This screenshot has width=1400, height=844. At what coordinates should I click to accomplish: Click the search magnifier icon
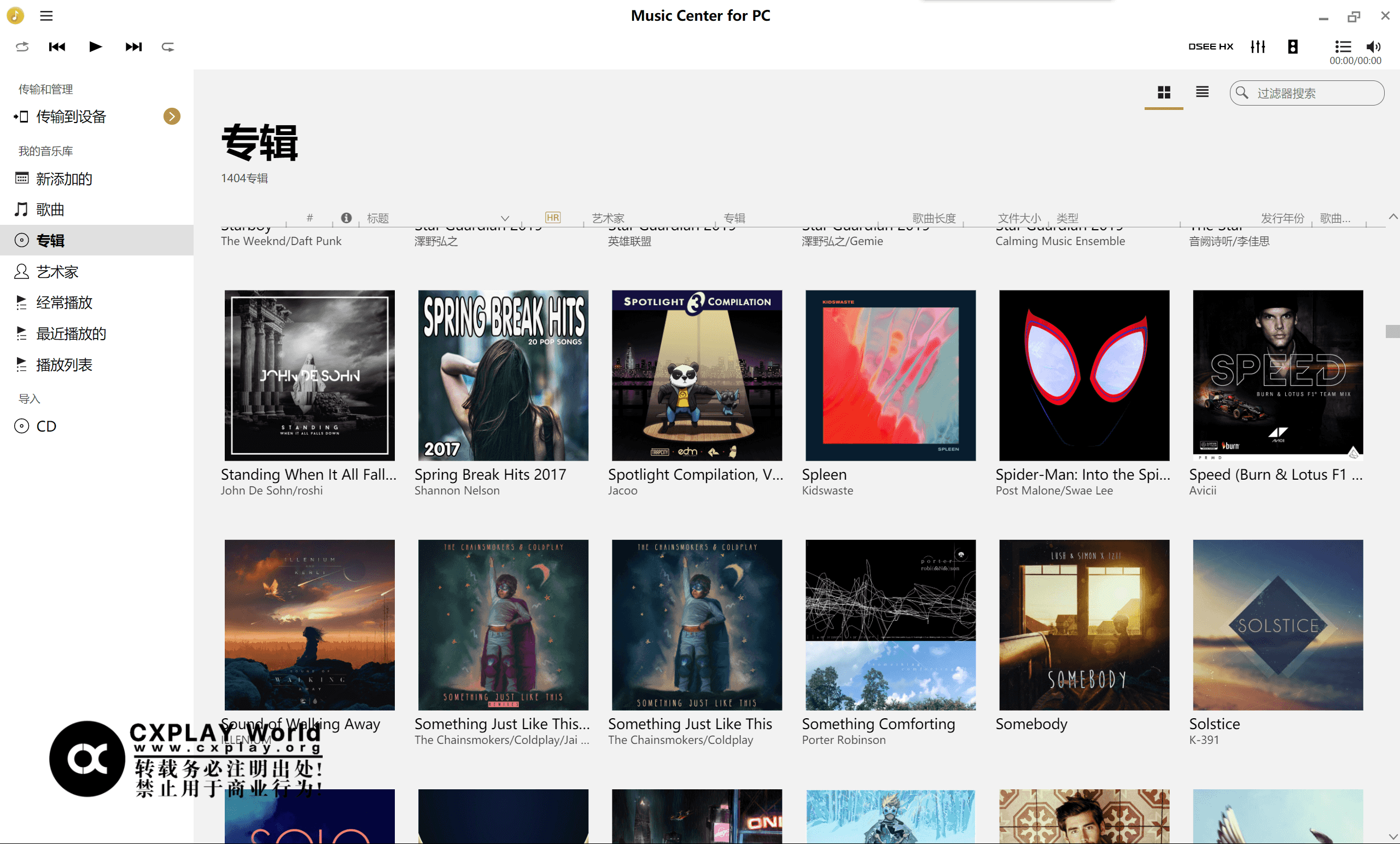click(x=1242, y=92)
